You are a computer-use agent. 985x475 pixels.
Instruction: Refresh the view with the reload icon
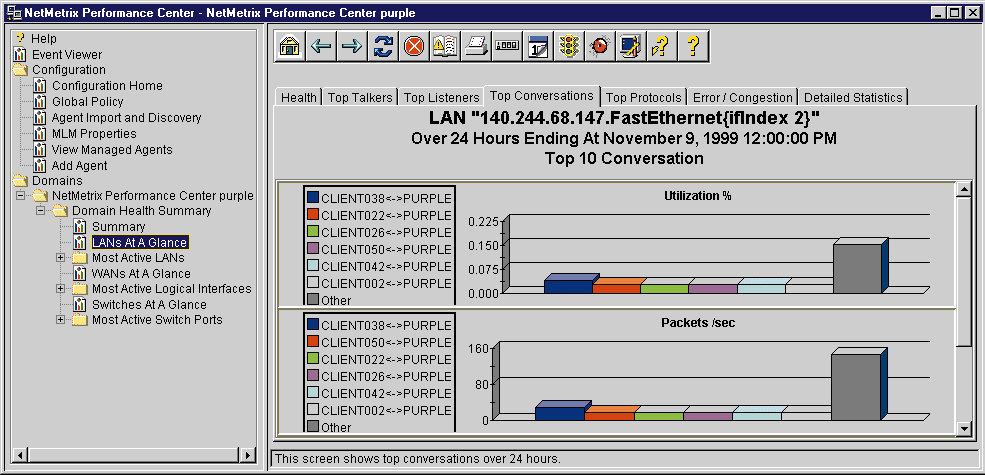tap(382, 46)
